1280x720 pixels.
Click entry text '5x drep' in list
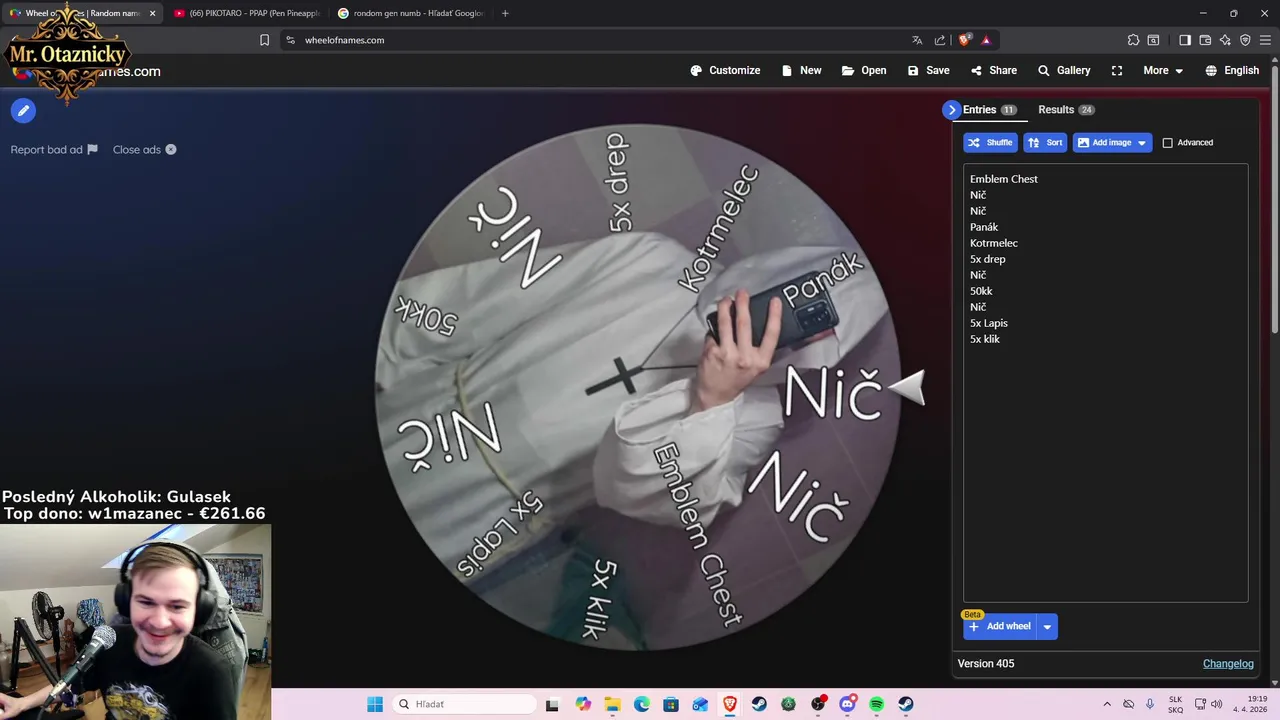pos(987,259)
